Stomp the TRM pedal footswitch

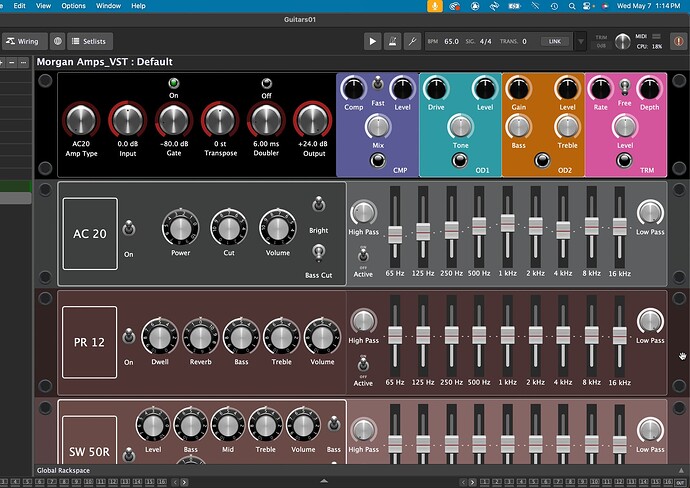624,161
